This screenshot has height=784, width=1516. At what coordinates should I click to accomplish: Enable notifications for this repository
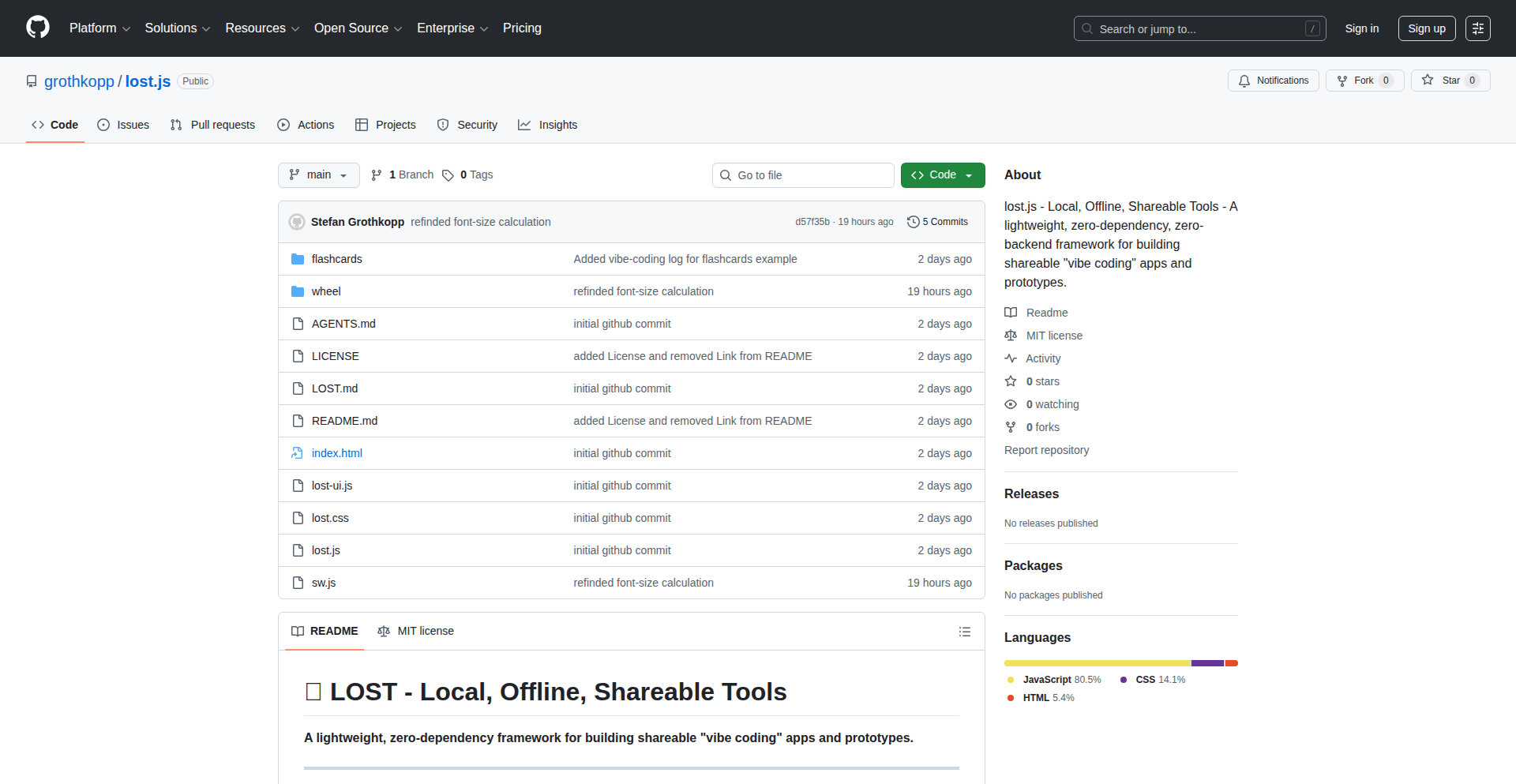pyautogui.click(x=1273, y=80)
